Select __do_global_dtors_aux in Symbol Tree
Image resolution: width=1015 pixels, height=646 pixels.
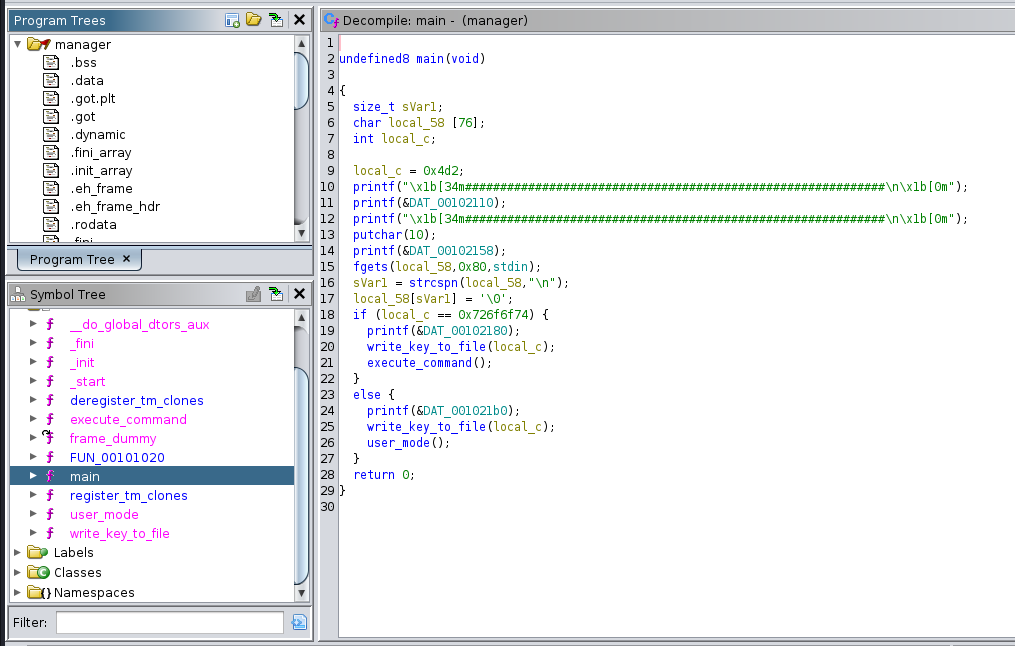pyautogui.click(x=139, y=324)
